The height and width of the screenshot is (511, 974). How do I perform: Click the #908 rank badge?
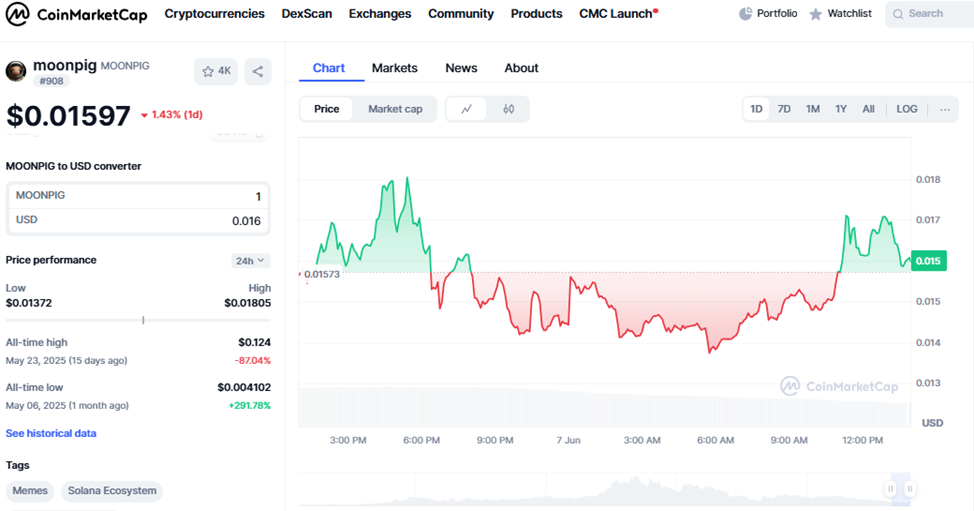(52, 81)
